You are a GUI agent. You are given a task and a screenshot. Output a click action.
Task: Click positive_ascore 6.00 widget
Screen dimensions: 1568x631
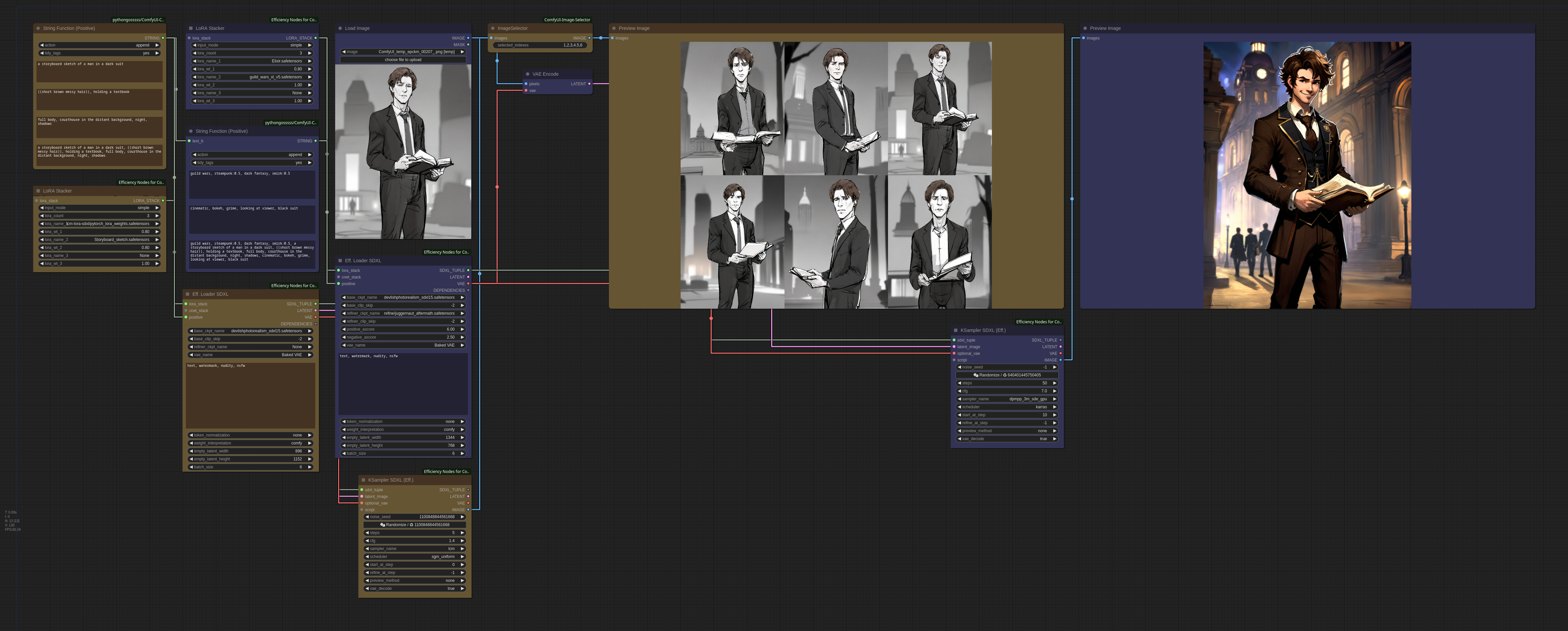403,330
